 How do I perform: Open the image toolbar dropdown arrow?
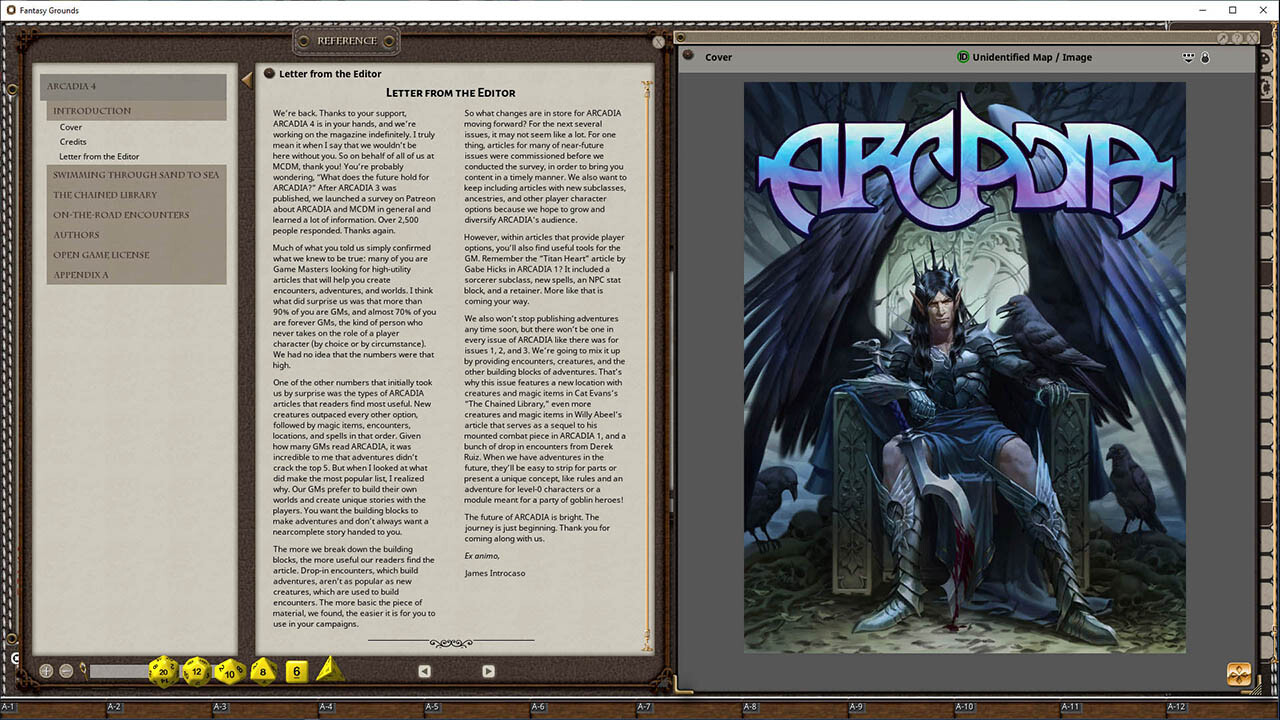(1188, 57)
